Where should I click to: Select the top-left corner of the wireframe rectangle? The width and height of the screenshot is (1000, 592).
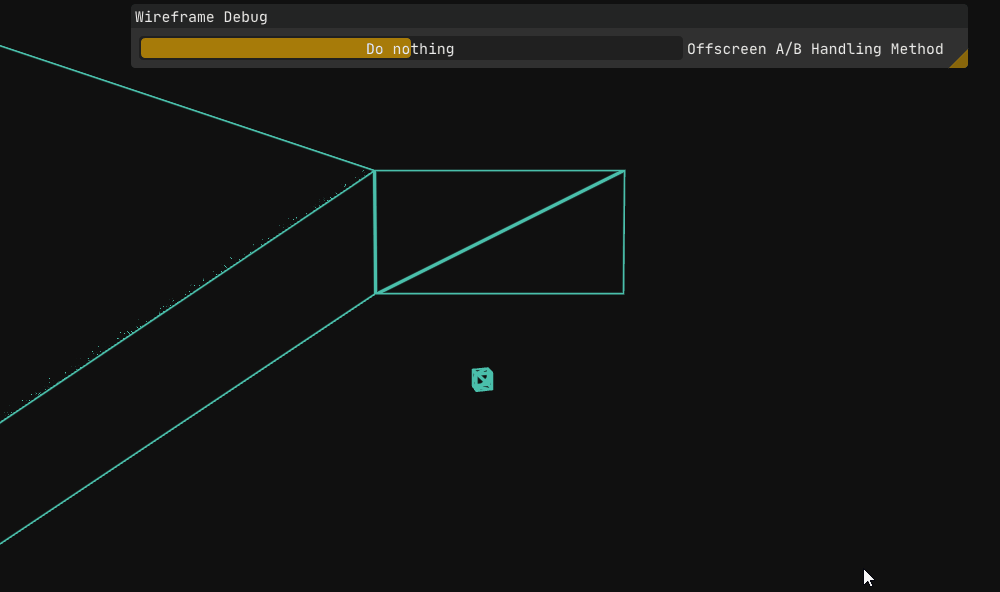(374, 171)
